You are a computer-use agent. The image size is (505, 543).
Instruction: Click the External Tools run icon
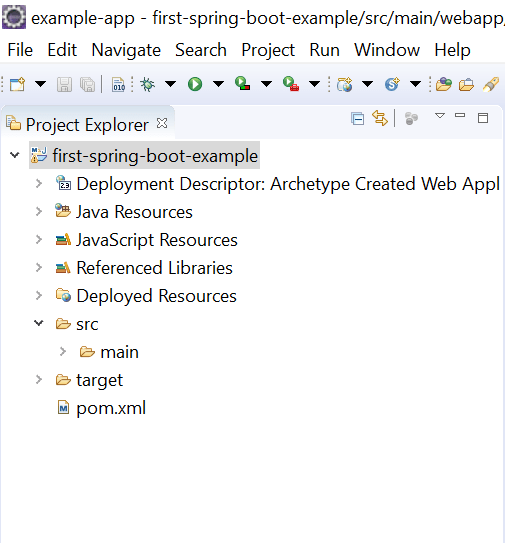291,84
